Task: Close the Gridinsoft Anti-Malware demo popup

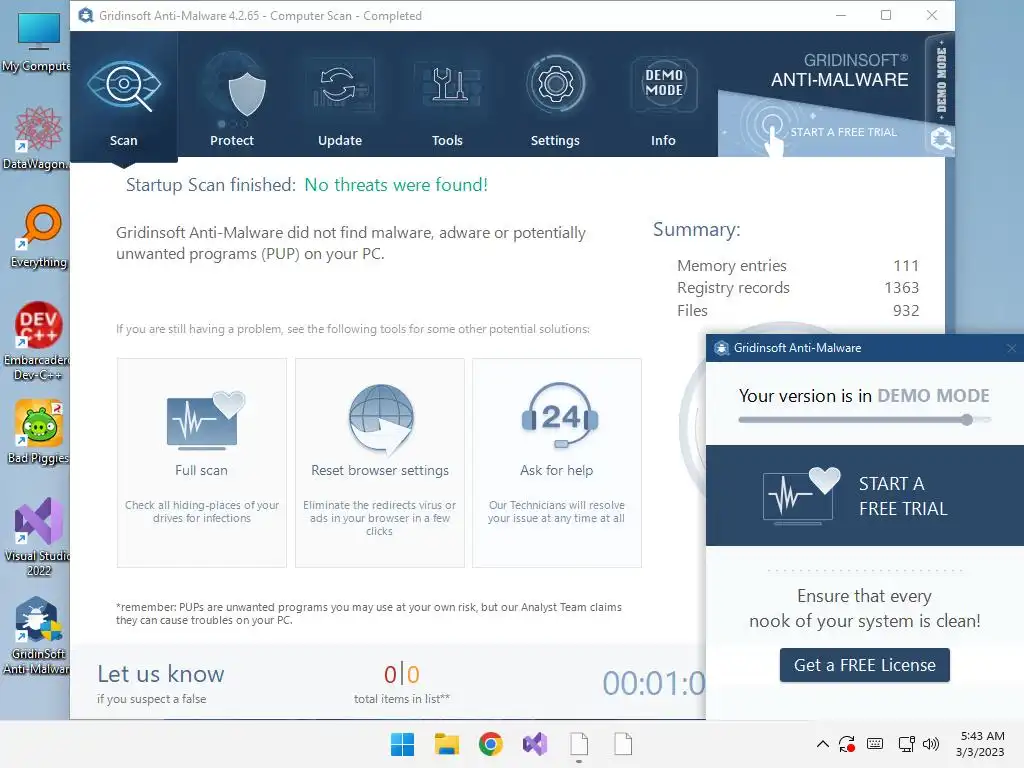Action: coord(1012,348)
